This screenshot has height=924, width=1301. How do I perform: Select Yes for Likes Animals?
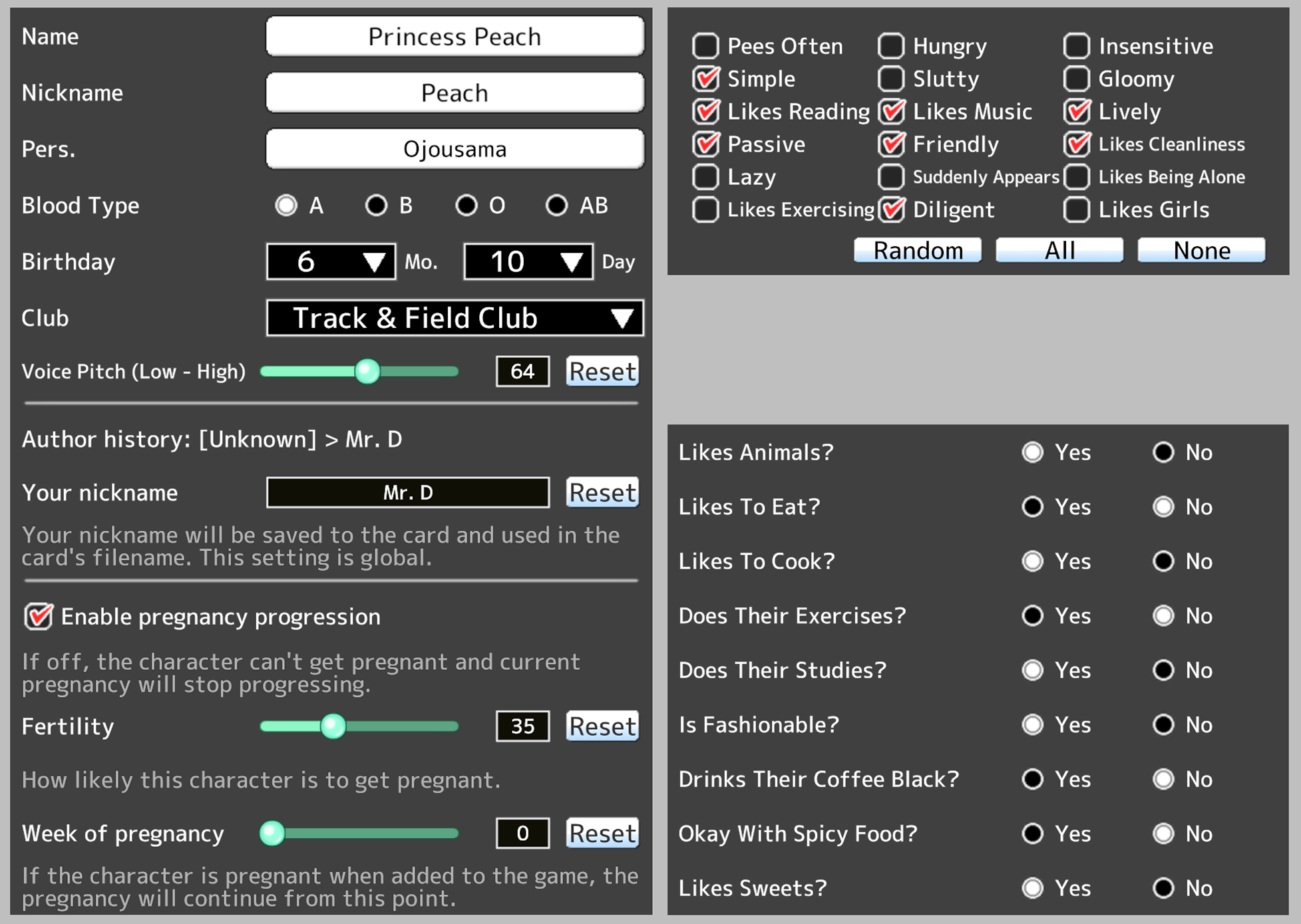click(x=1033, y=452)
